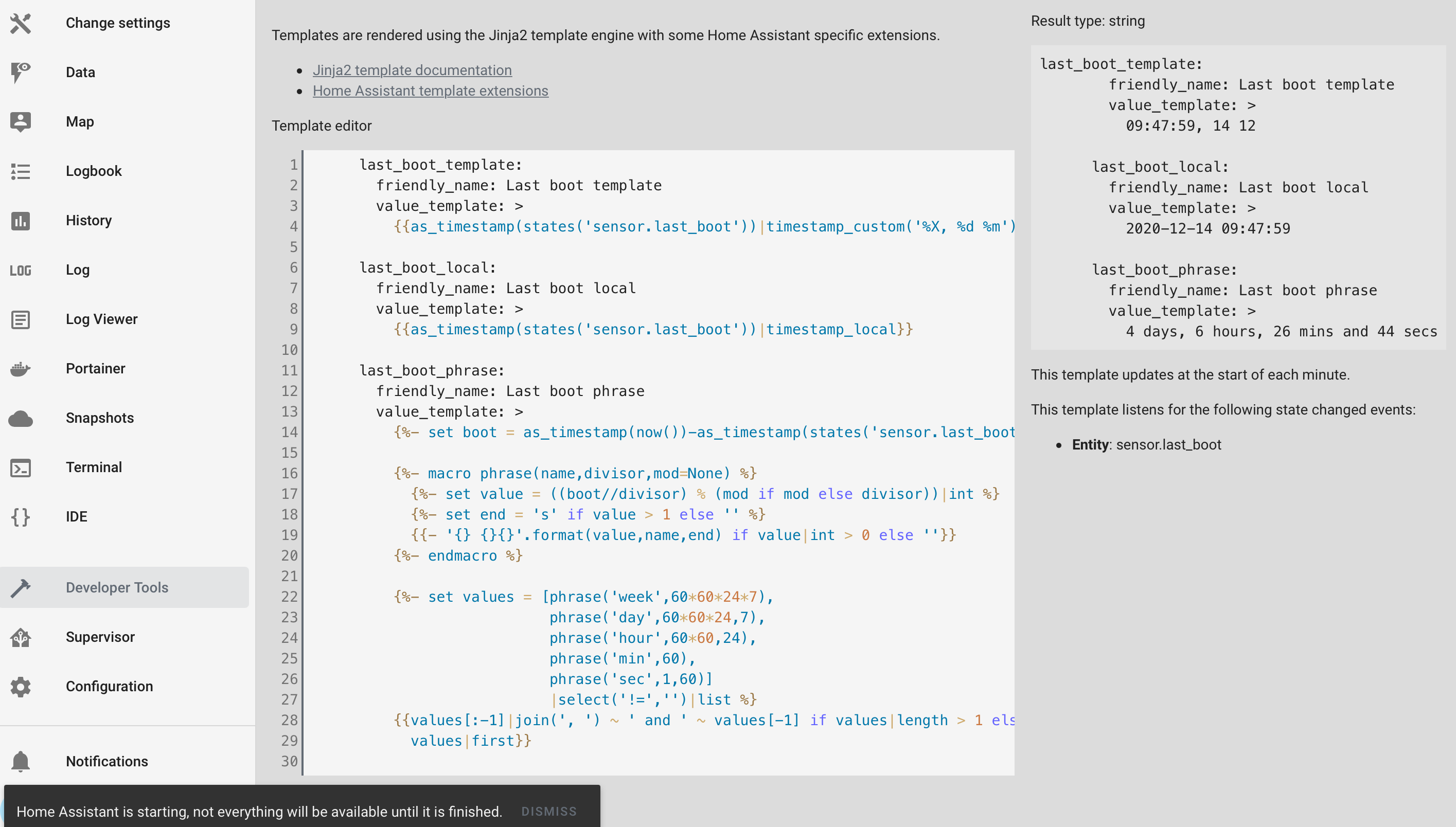
Task: Open Configuration with the gear icon
Action: pos(21,687)
